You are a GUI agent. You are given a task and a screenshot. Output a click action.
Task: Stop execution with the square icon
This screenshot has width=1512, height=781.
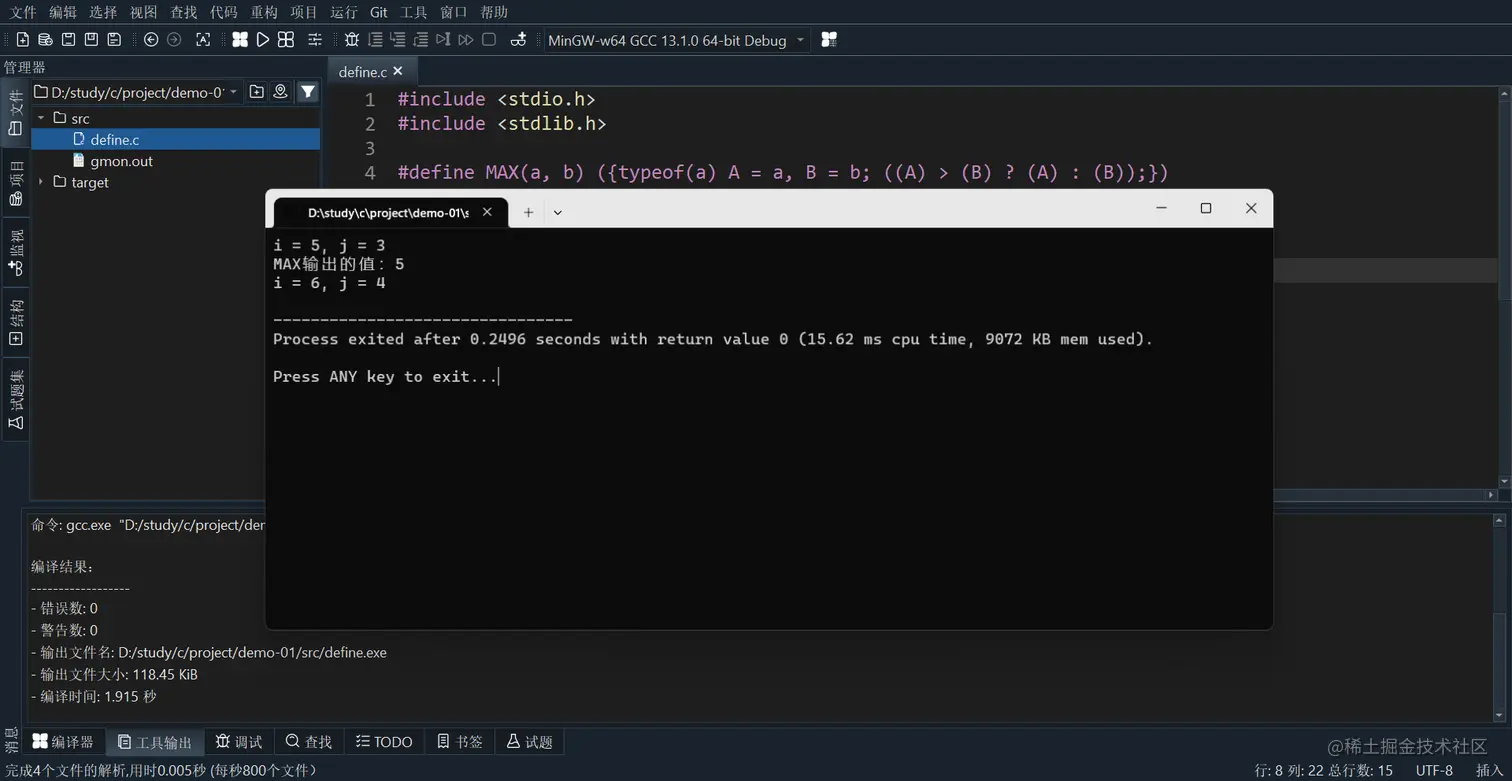pyautogui.click(x=489, y=40)
